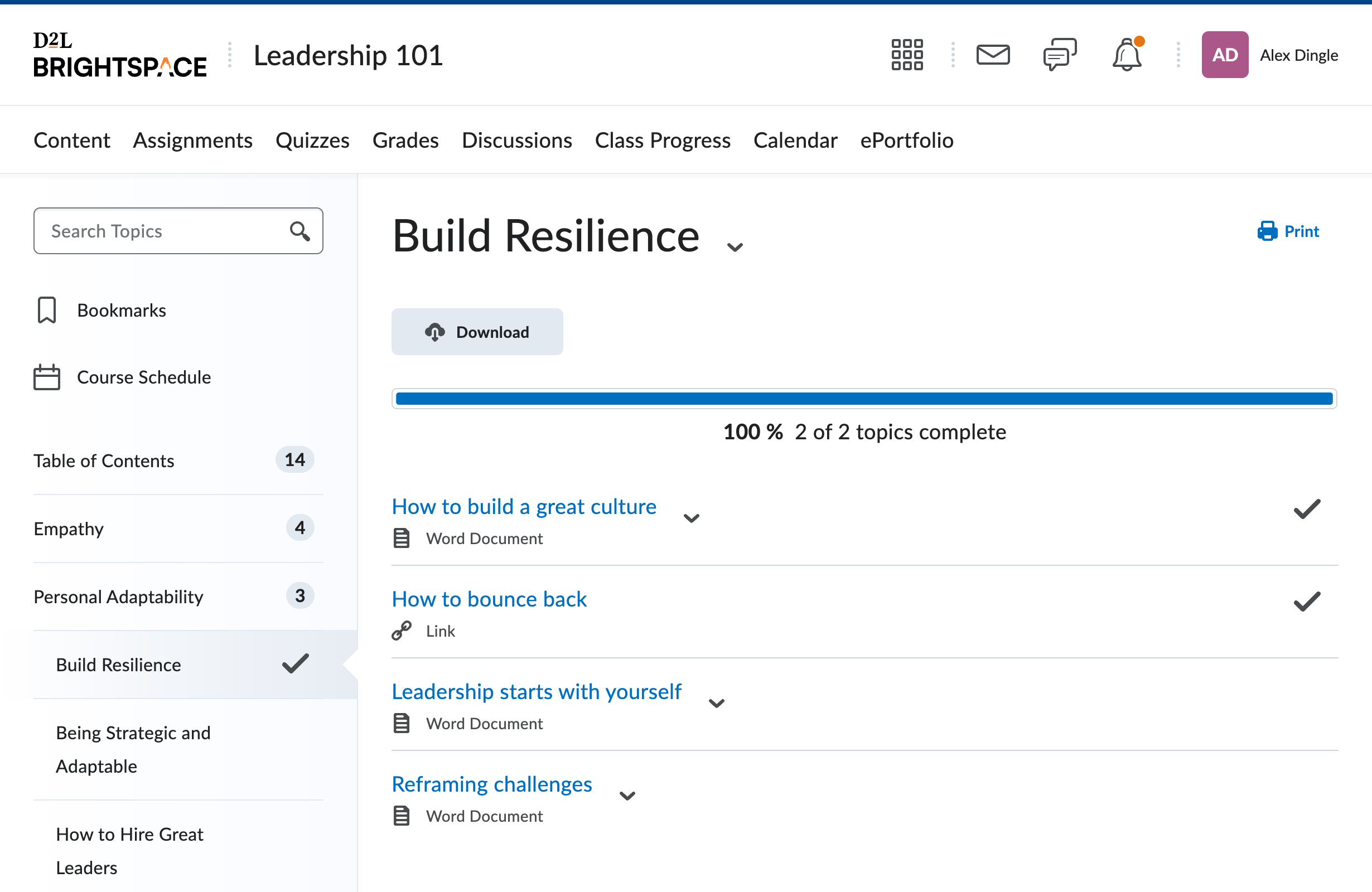This screenshot has width=1372, height=892.
Task: Click the Bookmarks ribbon icon
Action: 47,310
